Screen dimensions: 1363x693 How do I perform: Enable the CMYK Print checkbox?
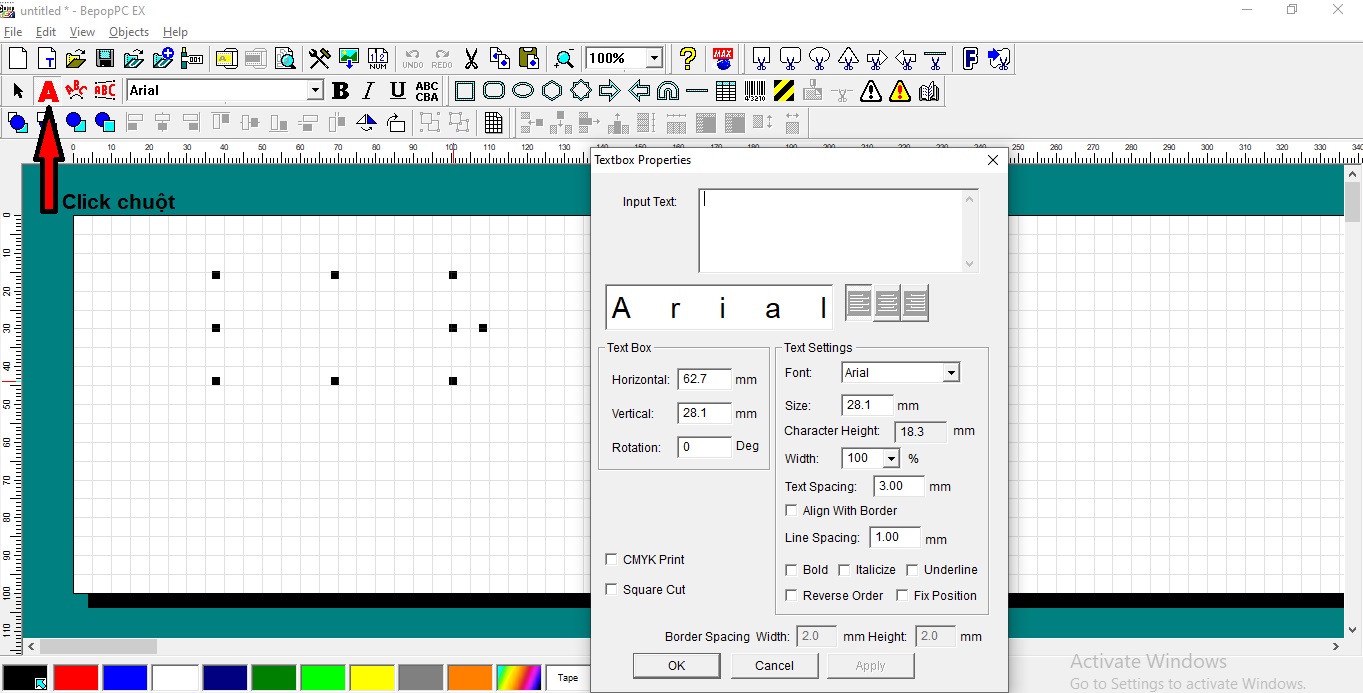(612, 560)
